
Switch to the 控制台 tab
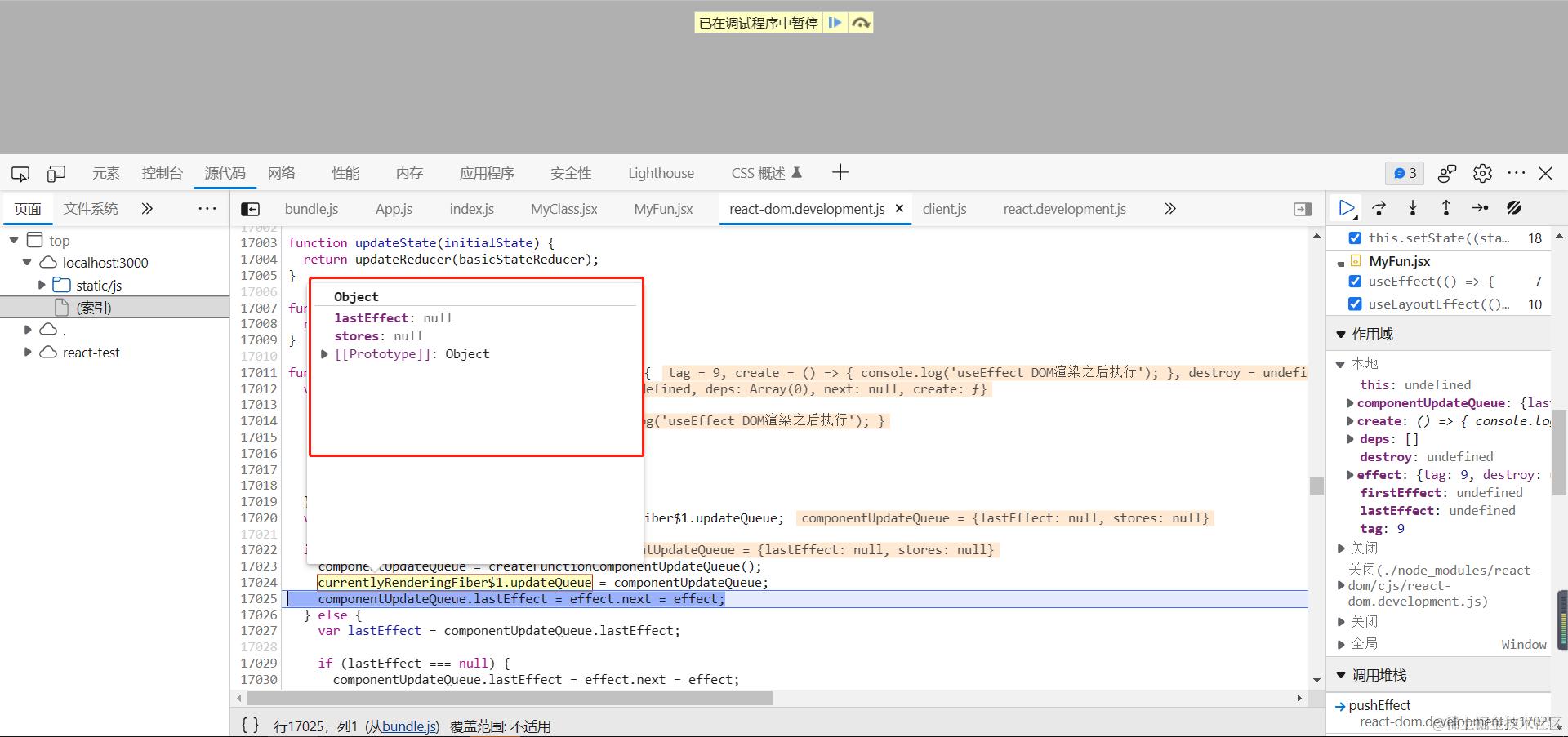(x=162, y=173)
